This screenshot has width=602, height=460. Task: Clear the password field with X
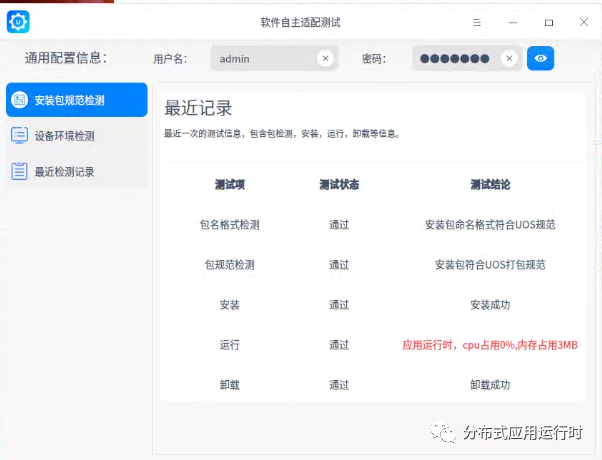click(x=509, y=58)
